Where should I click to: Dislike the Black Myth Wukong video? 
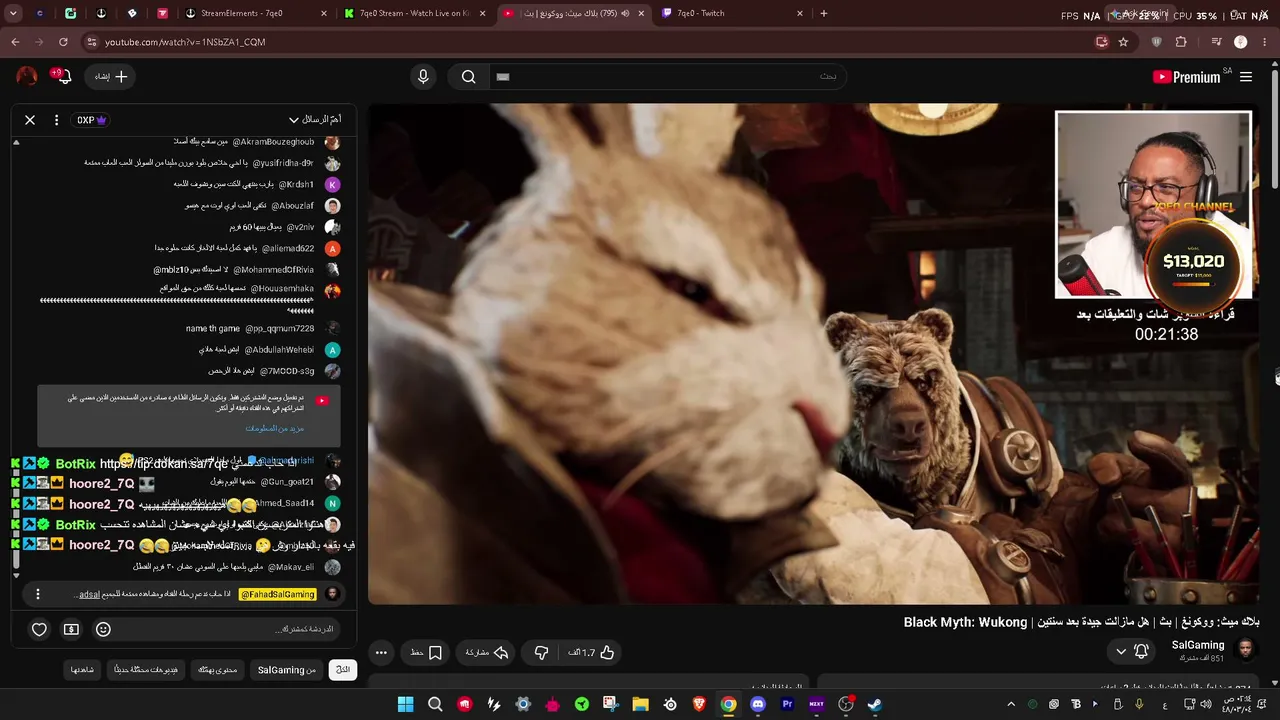[541, 653]
